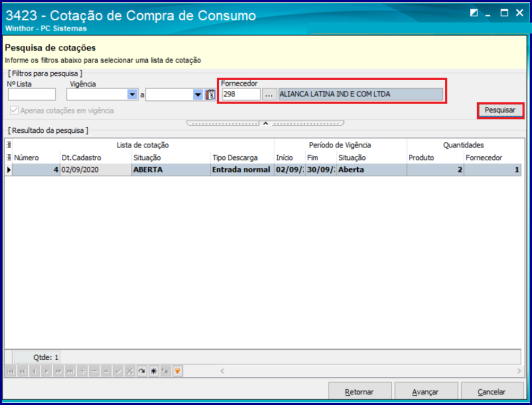
Task: Click the Retornar button
Action: point(359,392)
